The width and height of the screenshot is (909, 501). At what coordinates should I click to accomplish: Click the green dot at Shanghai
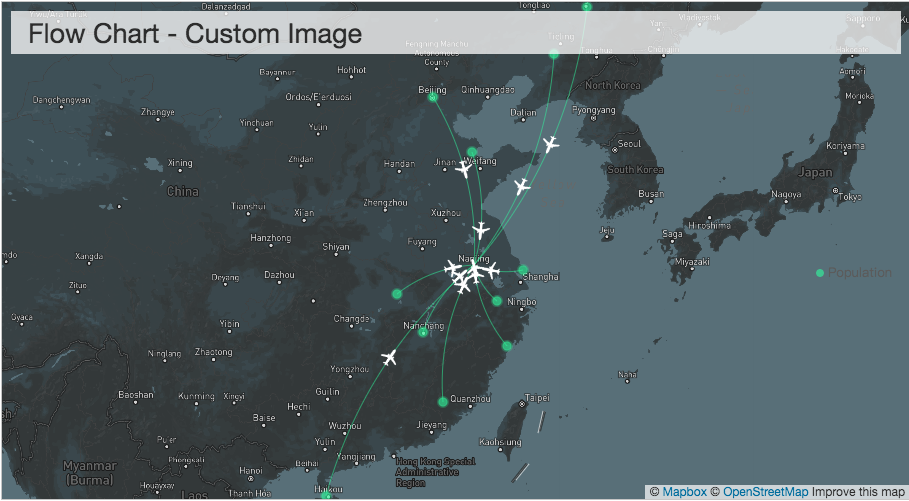(523, 269)
